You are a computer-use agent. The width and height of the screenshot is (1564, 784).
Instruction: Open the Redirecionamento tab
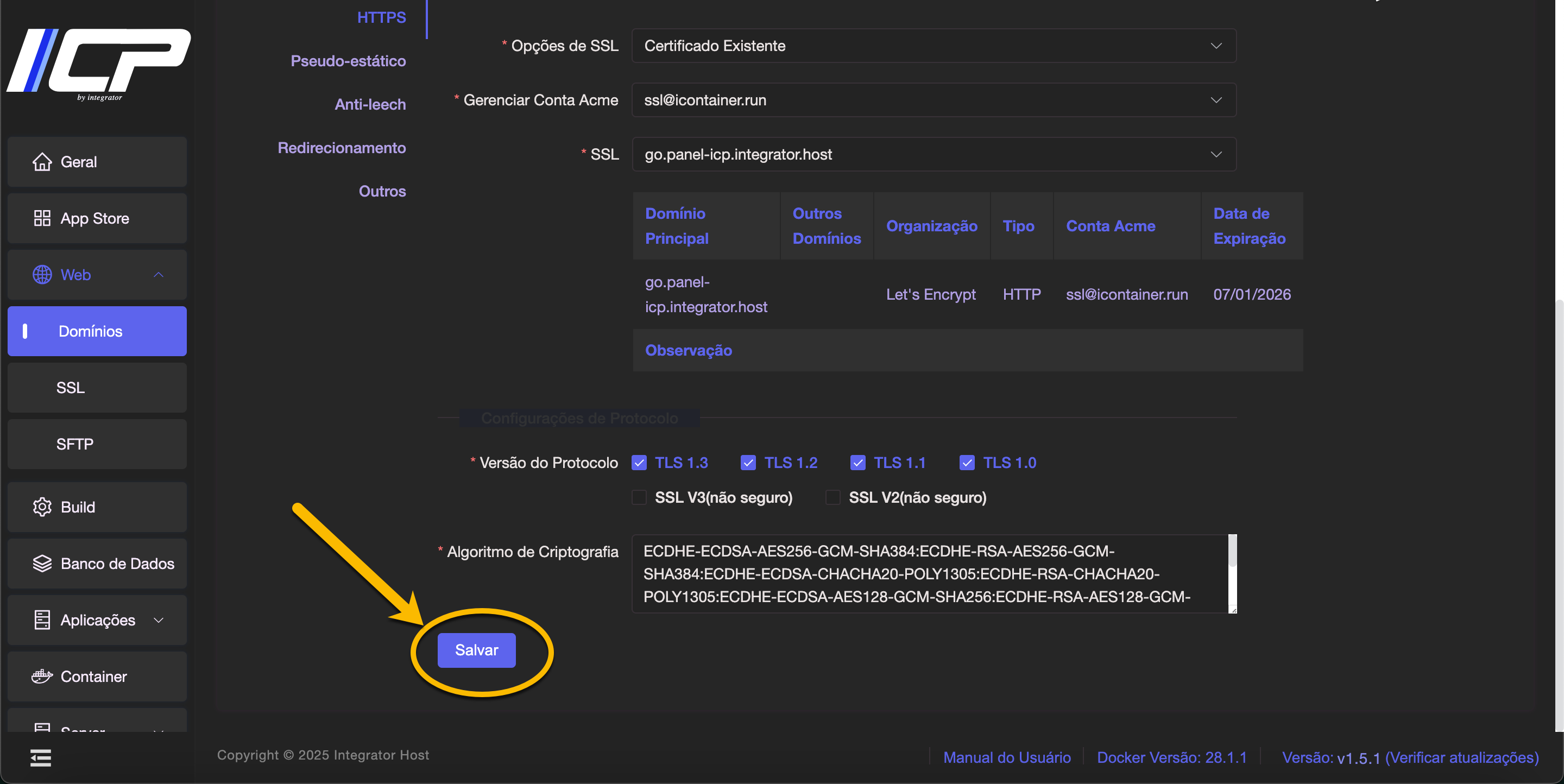tap(341, 148)
